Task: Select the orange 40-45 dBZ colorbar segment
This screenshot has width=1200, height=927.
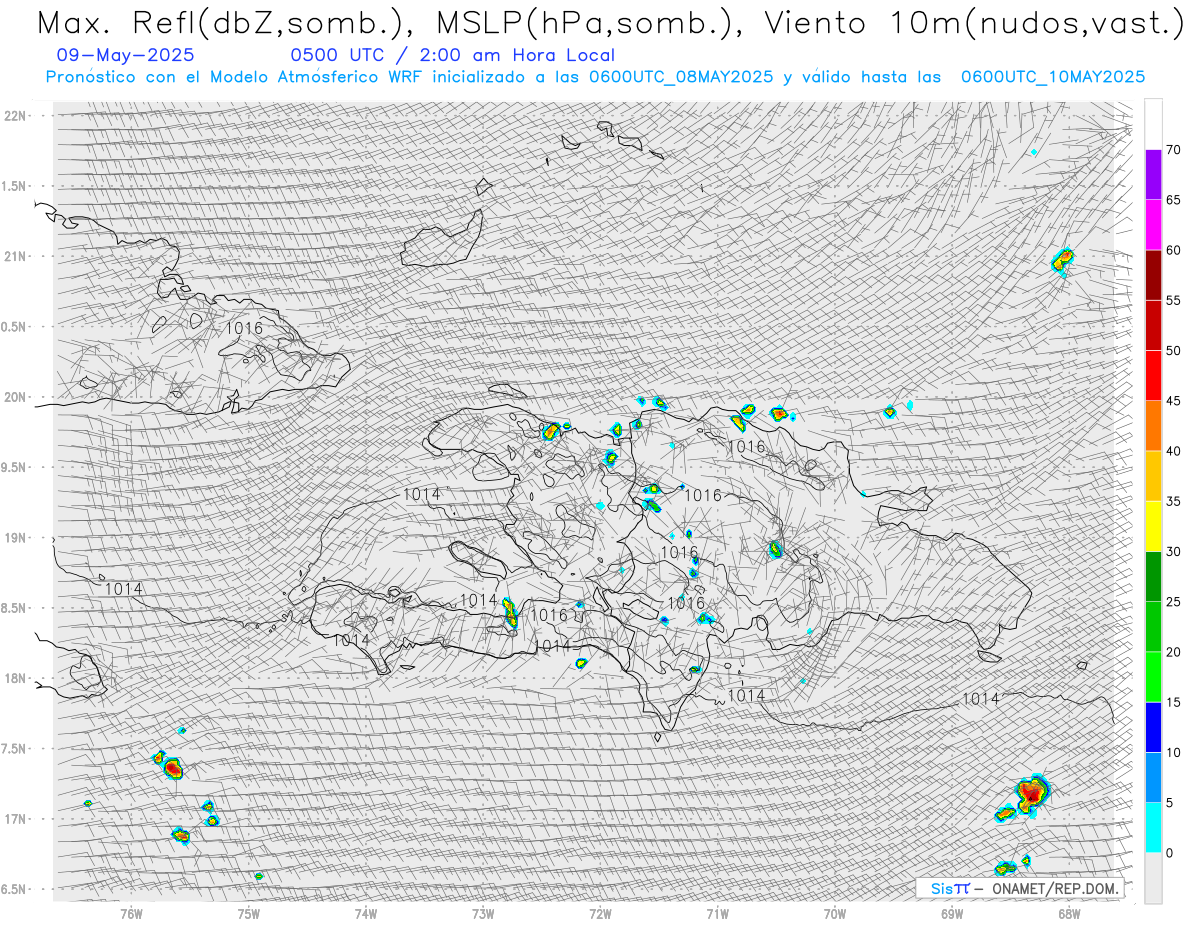Action: pyautogui.click(x=1153, y=426)
